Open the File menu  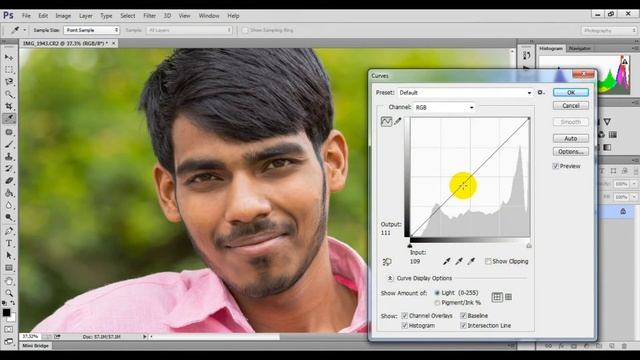(26, 16)
